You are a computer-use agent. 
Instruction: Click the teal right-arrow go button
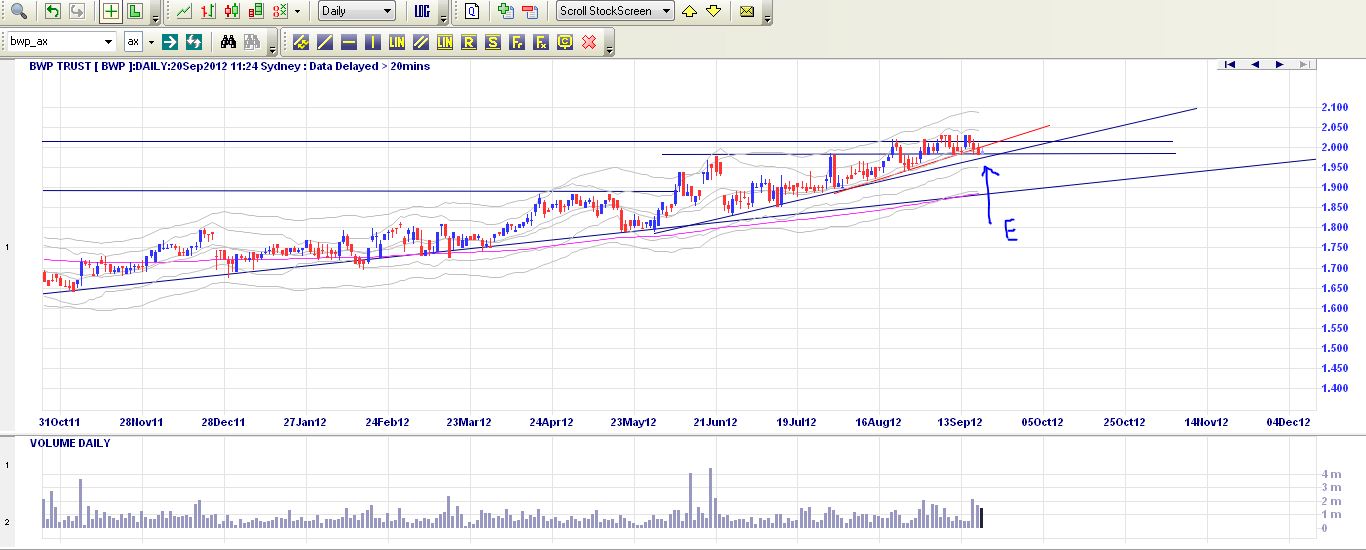point(170,42)
